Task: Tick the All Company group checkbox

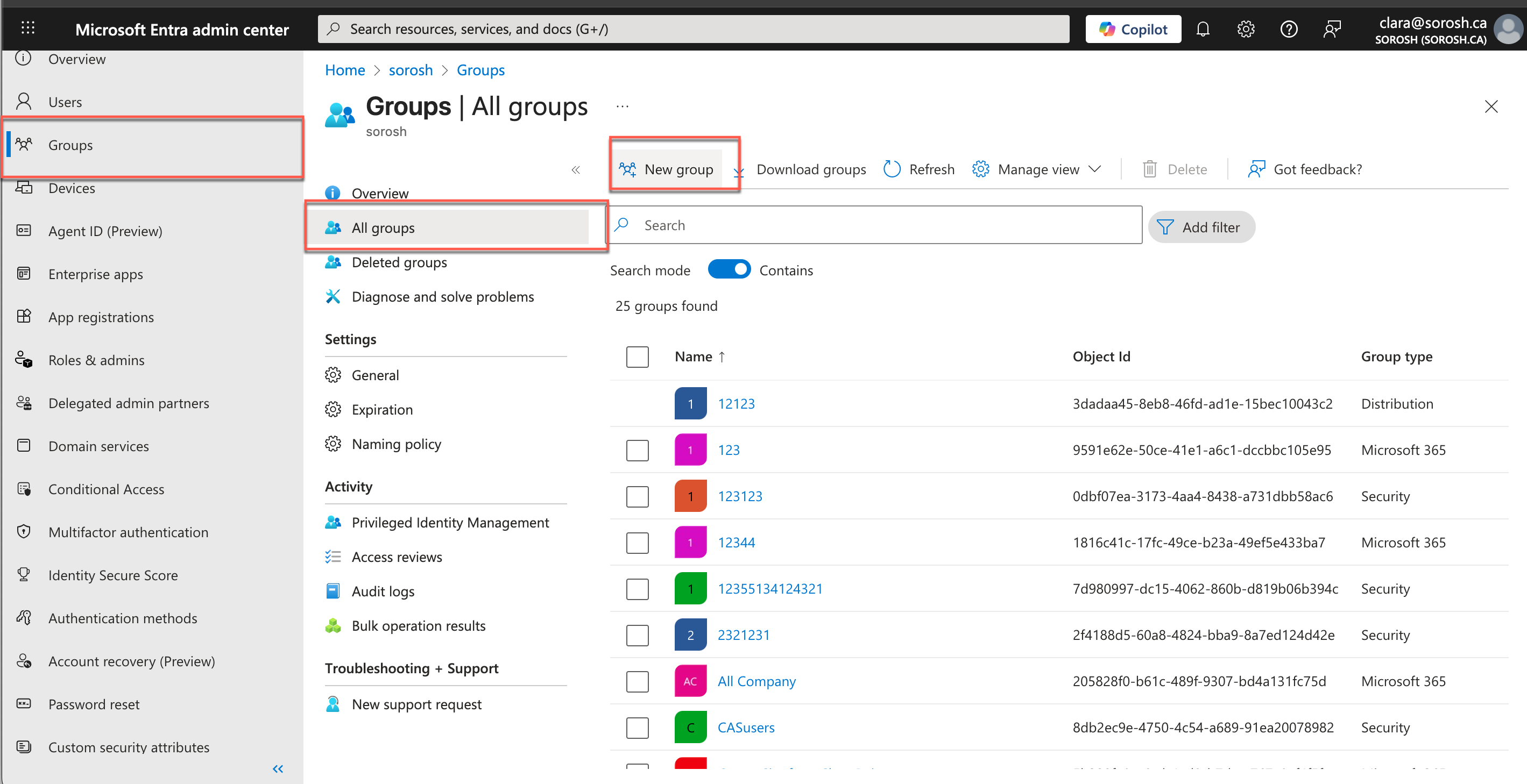Action: coord(637,681)
